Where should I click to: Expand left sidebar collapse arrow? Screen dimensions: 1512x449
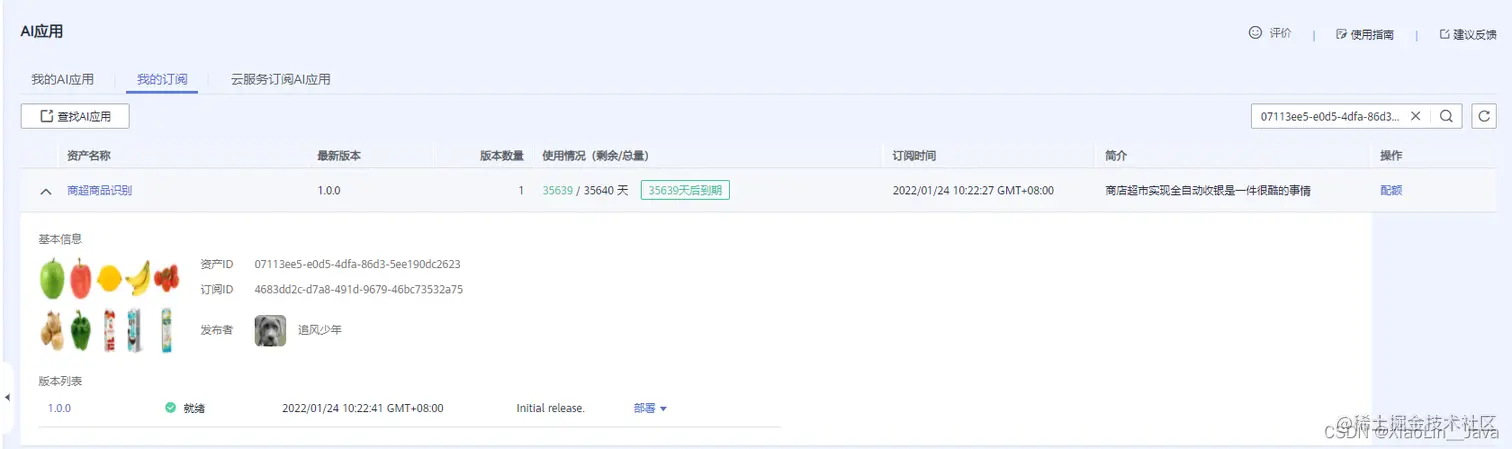click(x=7, y=397)
